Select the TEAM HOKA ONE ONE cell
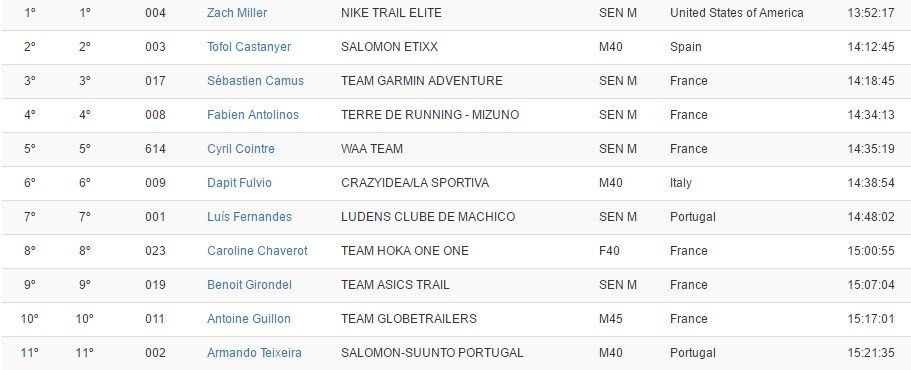This screenshot has height=370, width=911. pyautogui.click(x=404, y=250)
